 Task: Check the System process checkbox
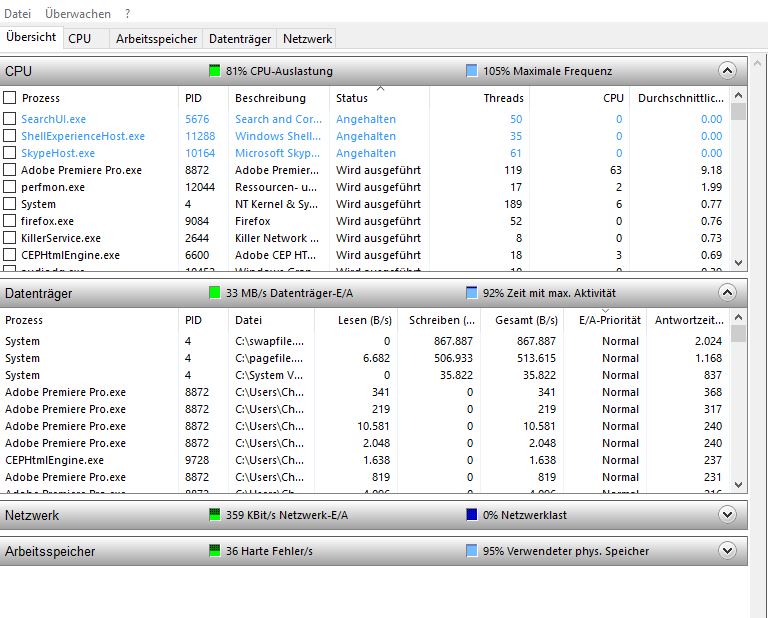[x=9, y=204]
